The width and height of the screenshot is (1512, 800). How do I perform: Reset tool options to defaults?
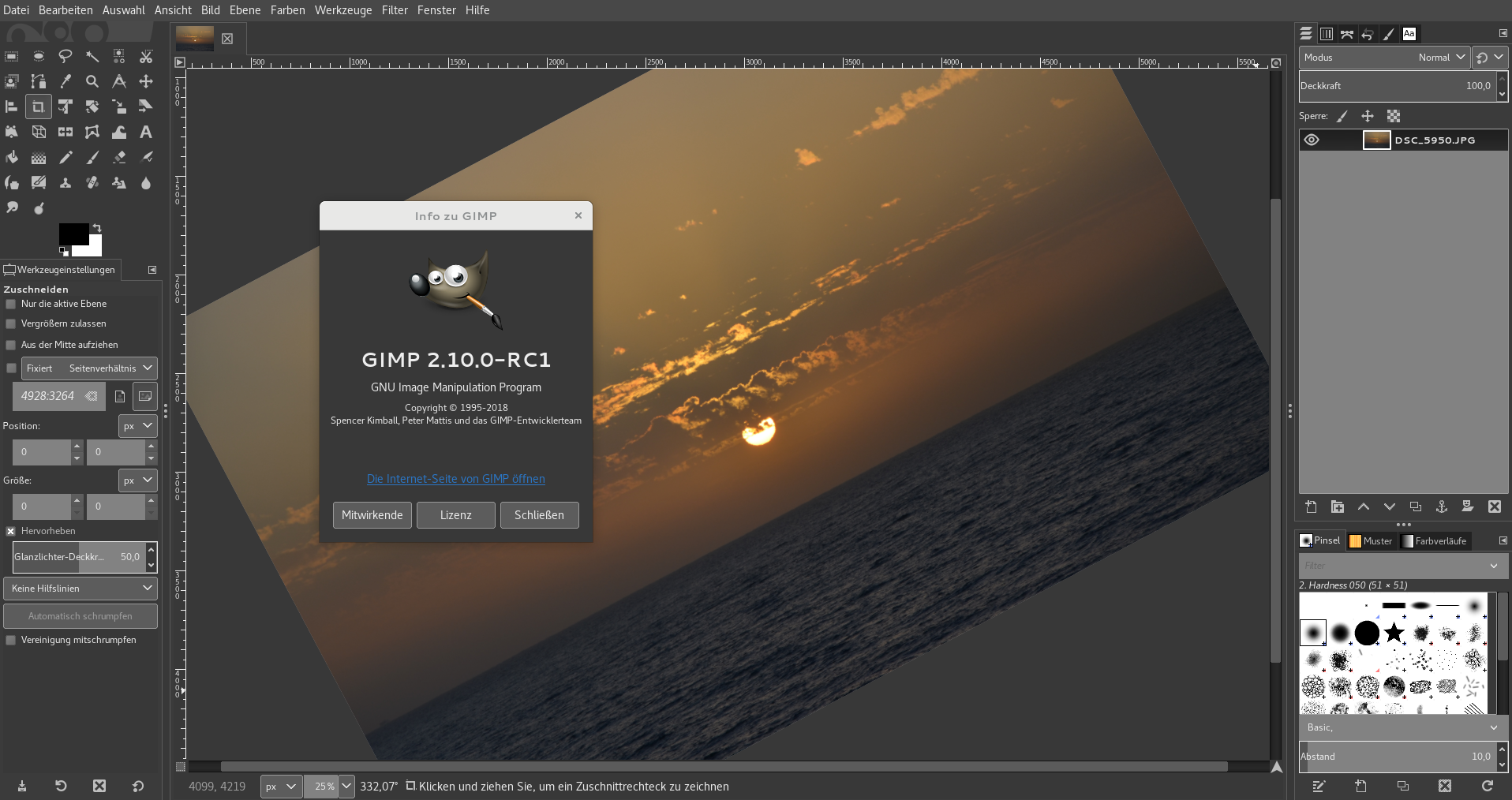point(138,786)
